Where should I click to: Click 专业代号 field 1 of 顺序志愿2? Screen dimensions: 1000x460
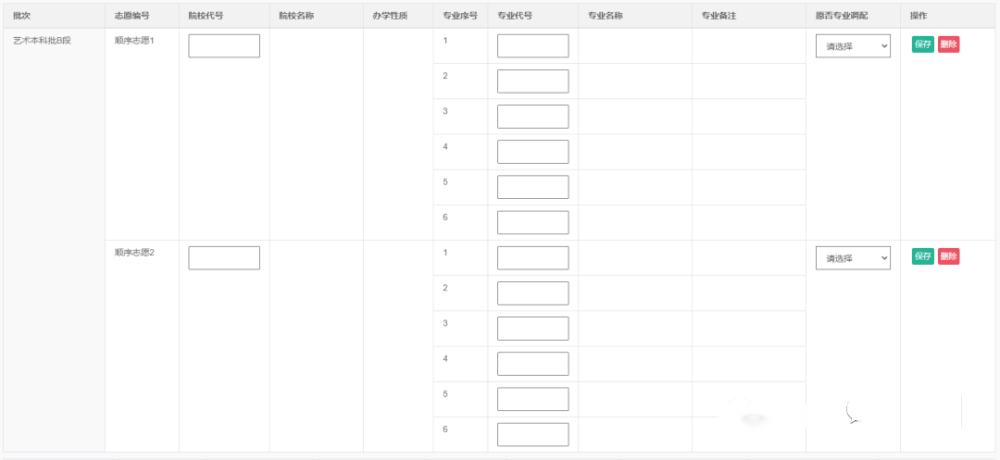pyautogui.click(x=533, y=258)
